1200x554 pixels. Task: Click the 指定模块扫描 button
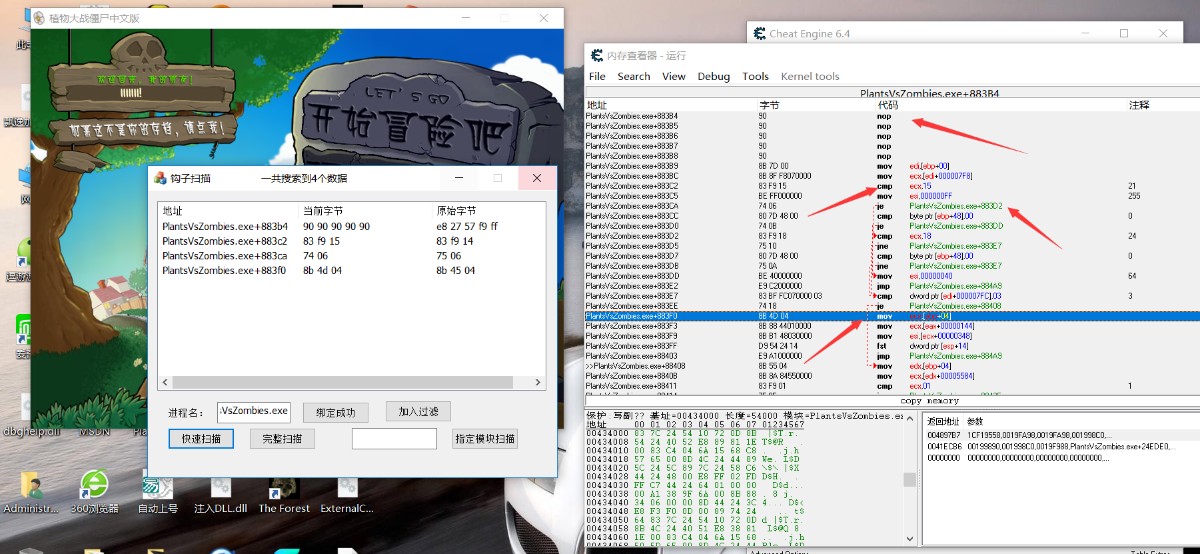(485, 438)
